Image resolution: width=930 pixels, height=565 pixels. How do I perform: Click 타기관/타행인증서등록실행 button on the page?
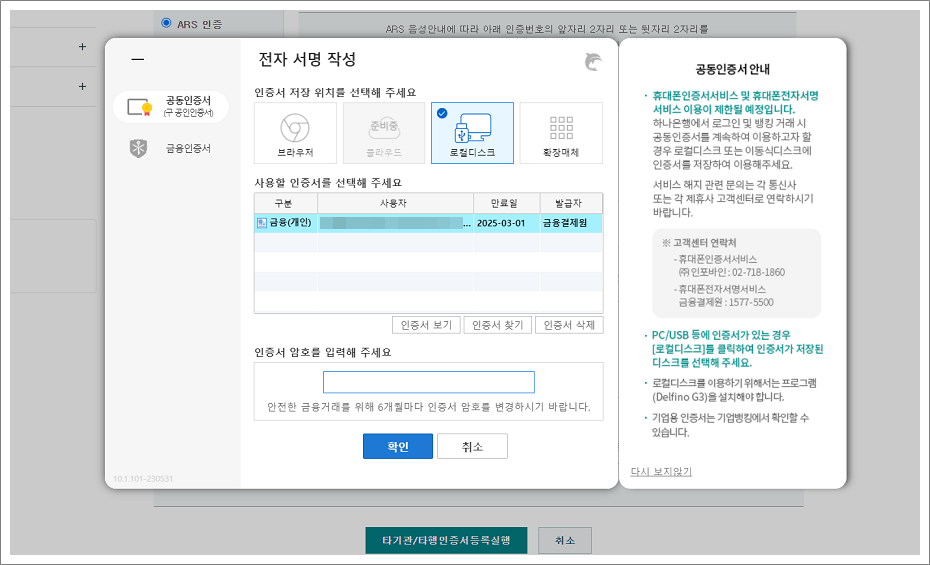pyautogui.click(x=446, y=540)
